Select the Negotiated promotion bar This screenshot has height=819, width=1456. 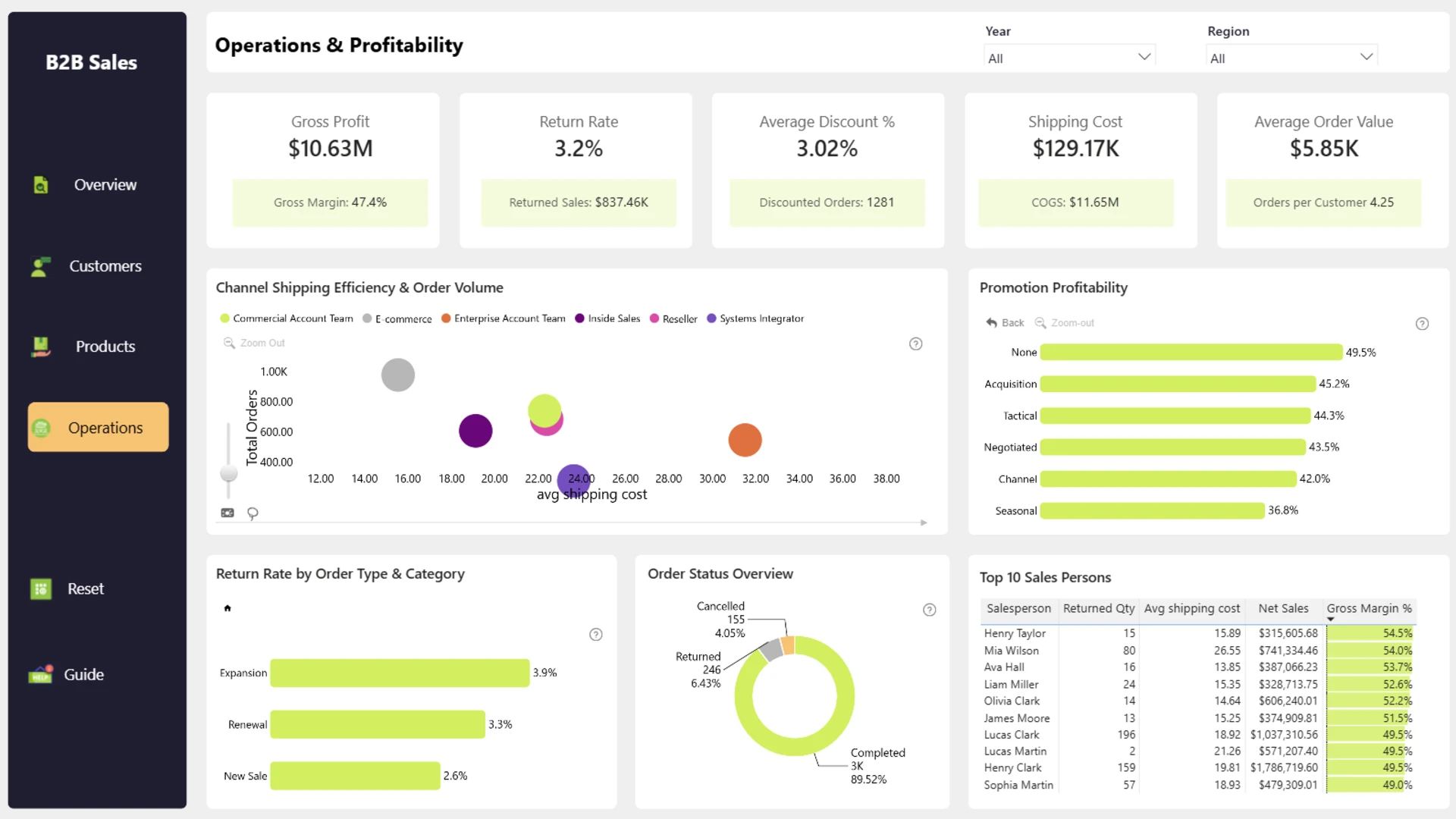point(1172,447)
